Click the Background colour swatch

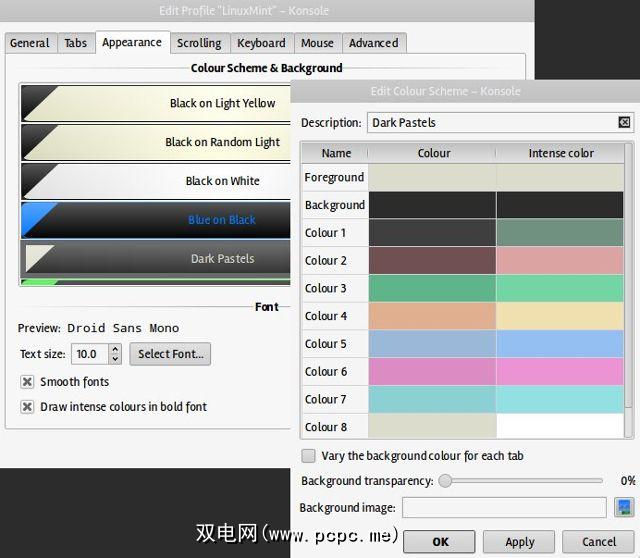point(432,205)
